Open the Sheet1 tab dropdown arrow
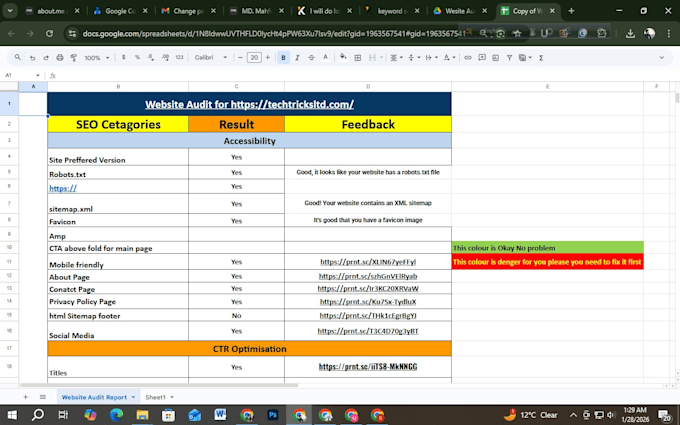This screenshot has height=425, width=680. 172,397
